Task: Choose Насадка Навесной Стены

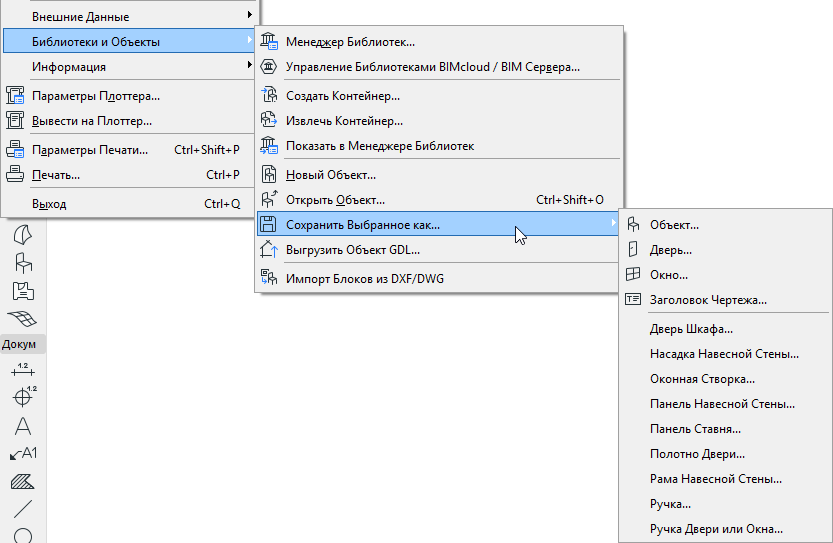Action: point(725,354)
